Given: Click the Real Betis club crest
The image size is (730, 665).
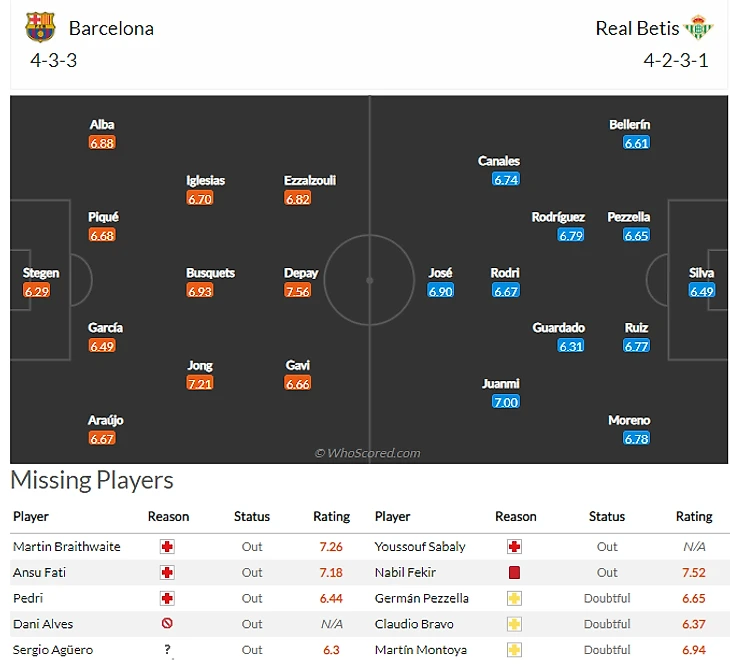Looking at the screenshot, I should 698,27.
